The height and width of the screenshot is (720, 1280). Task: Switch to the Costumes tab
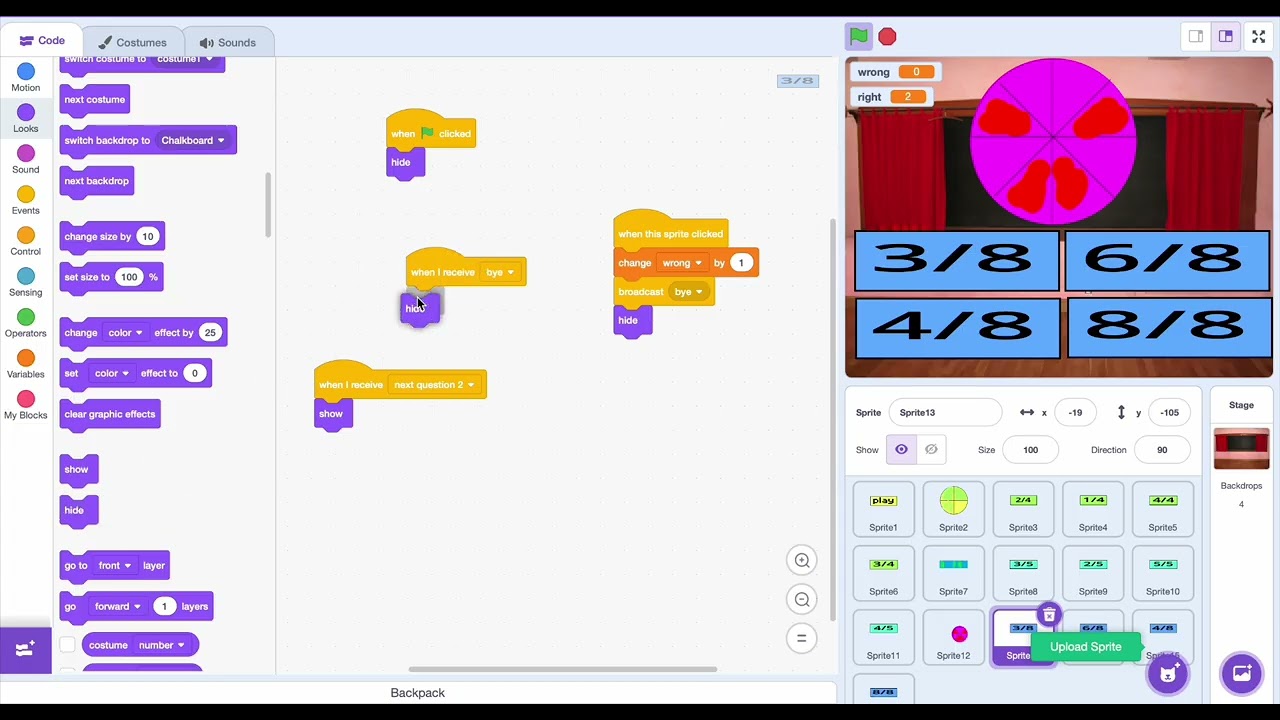coord(132,43)
